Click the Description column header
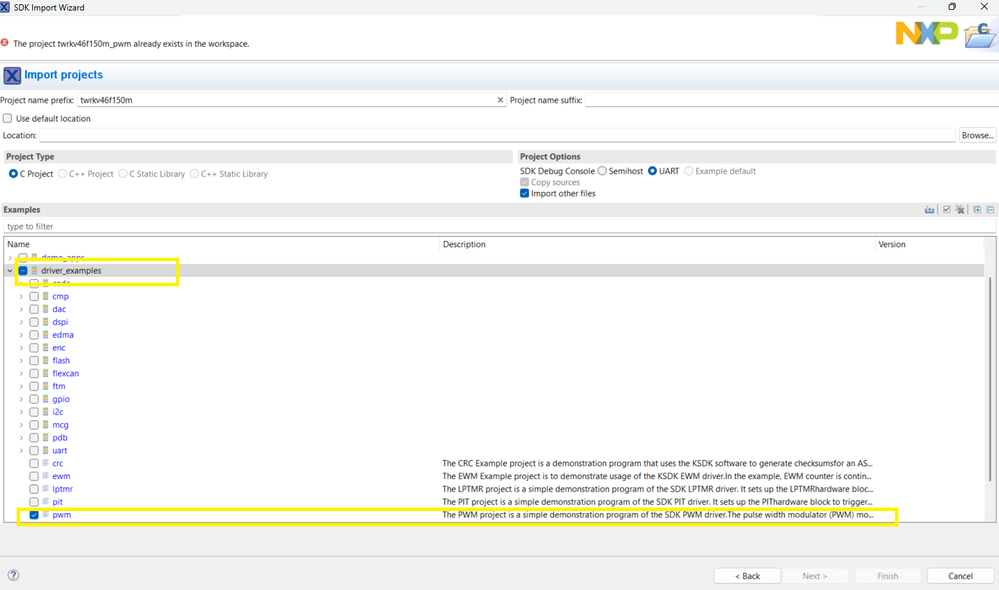Image resolution: width=999 pixels, height=590 pixels. tap(657, 245)
